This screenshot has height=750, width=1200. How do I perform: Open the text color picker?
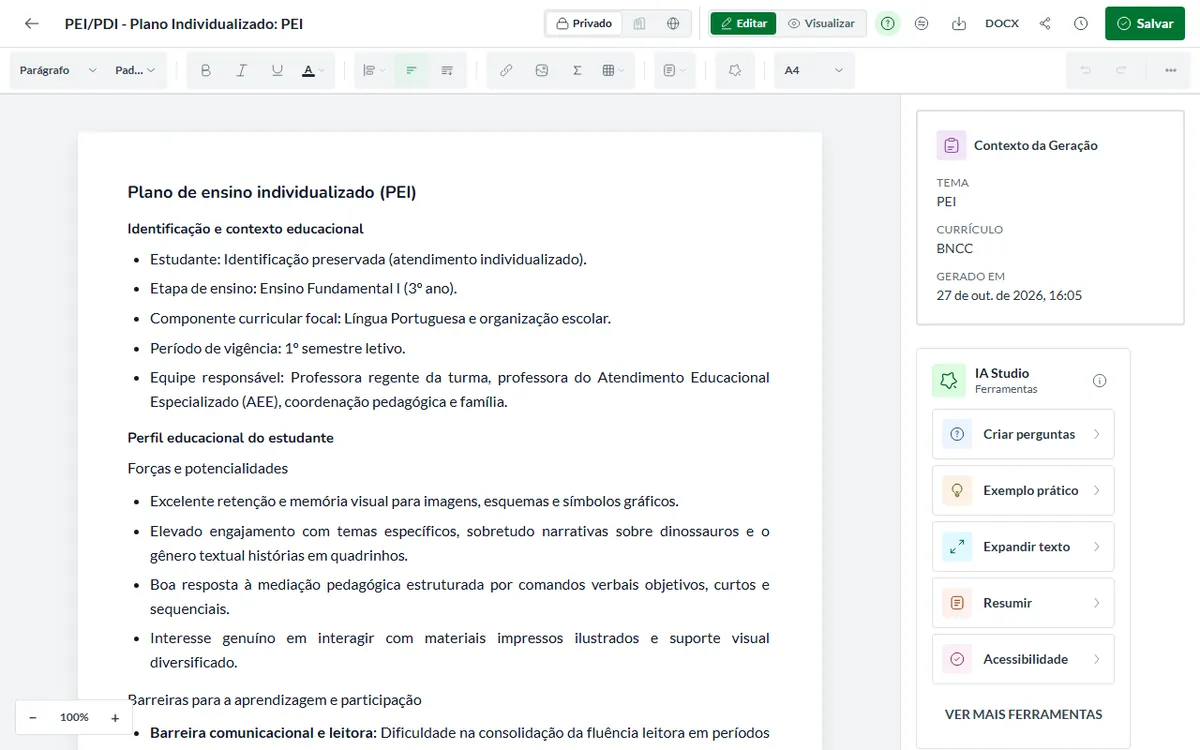(312, 70)
